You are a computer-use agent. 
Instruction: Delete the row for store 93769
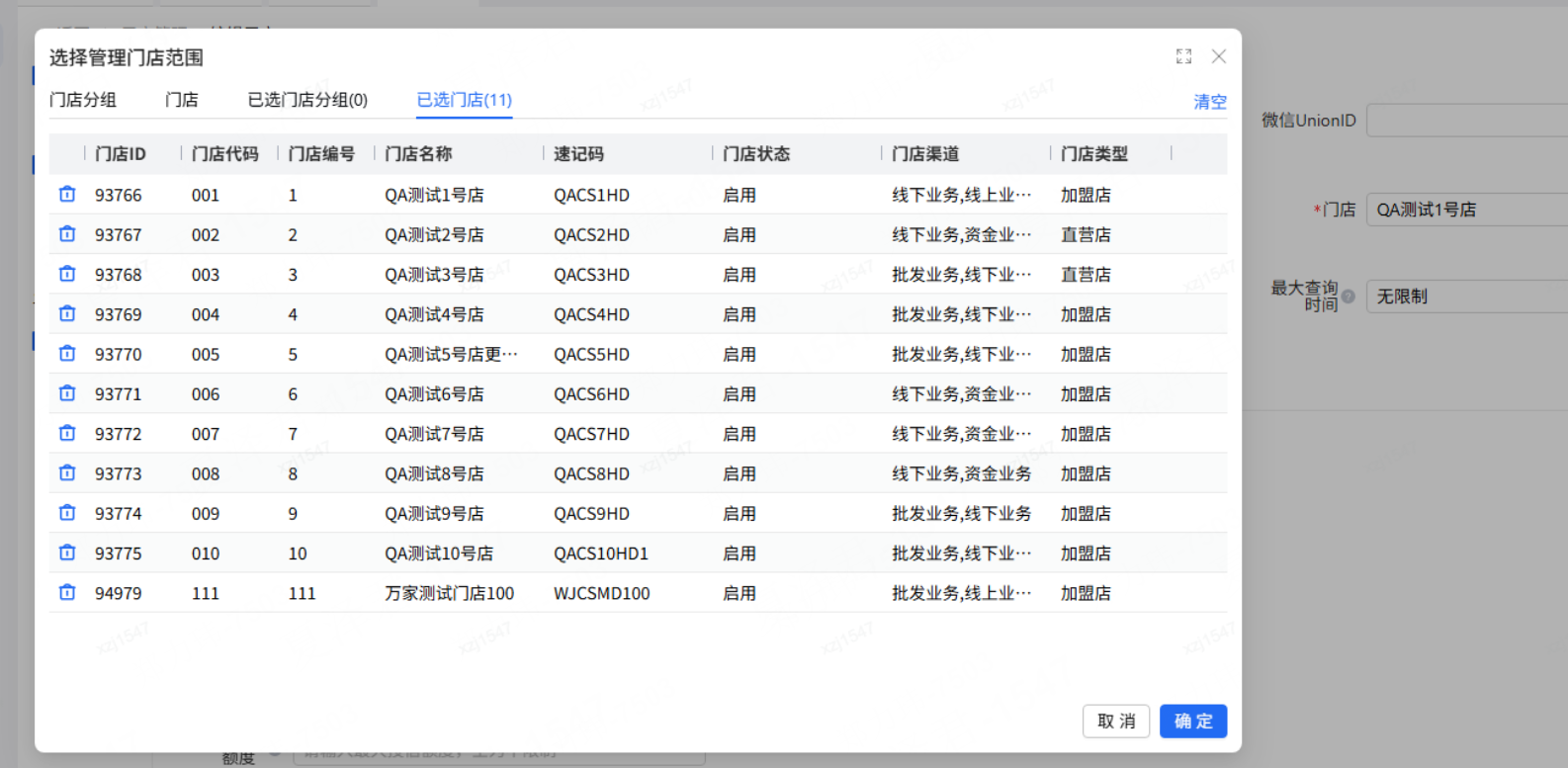(67, 313)
